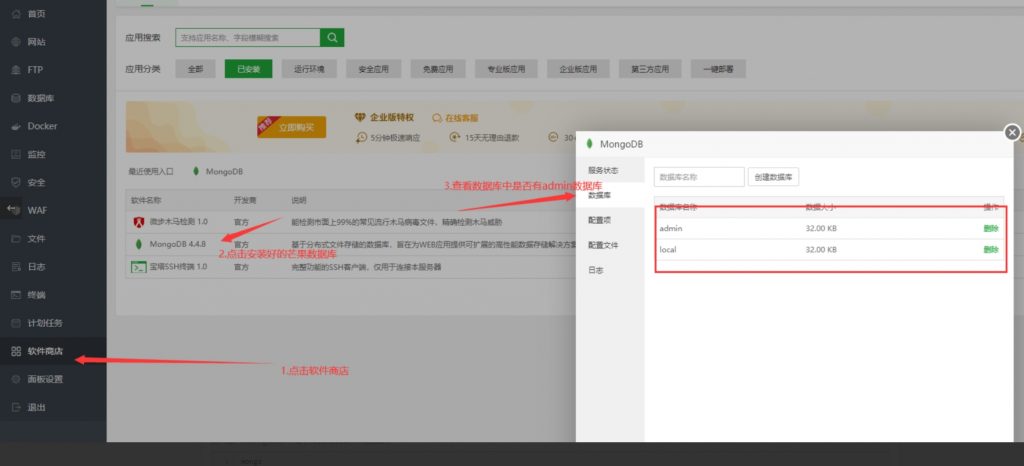Select the 已安装 category filter
This screenshot has height=466, width=1024.
248,69
